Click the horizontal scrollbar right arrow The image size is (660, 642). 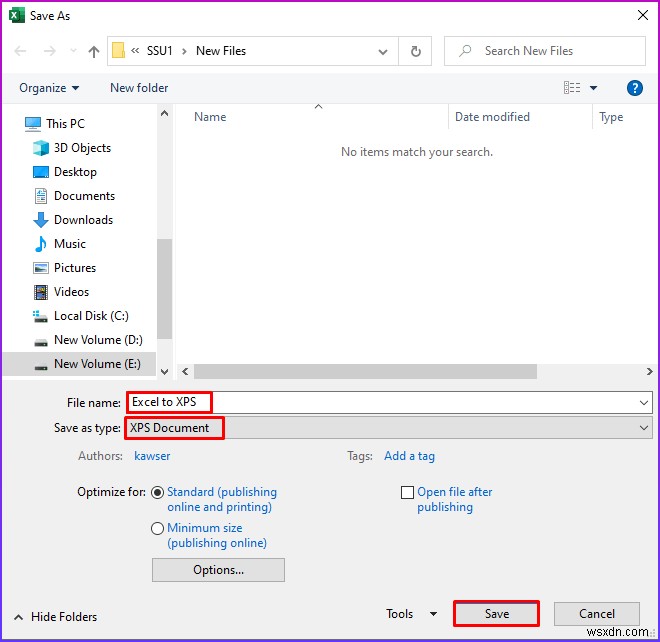tap(649, 372)
